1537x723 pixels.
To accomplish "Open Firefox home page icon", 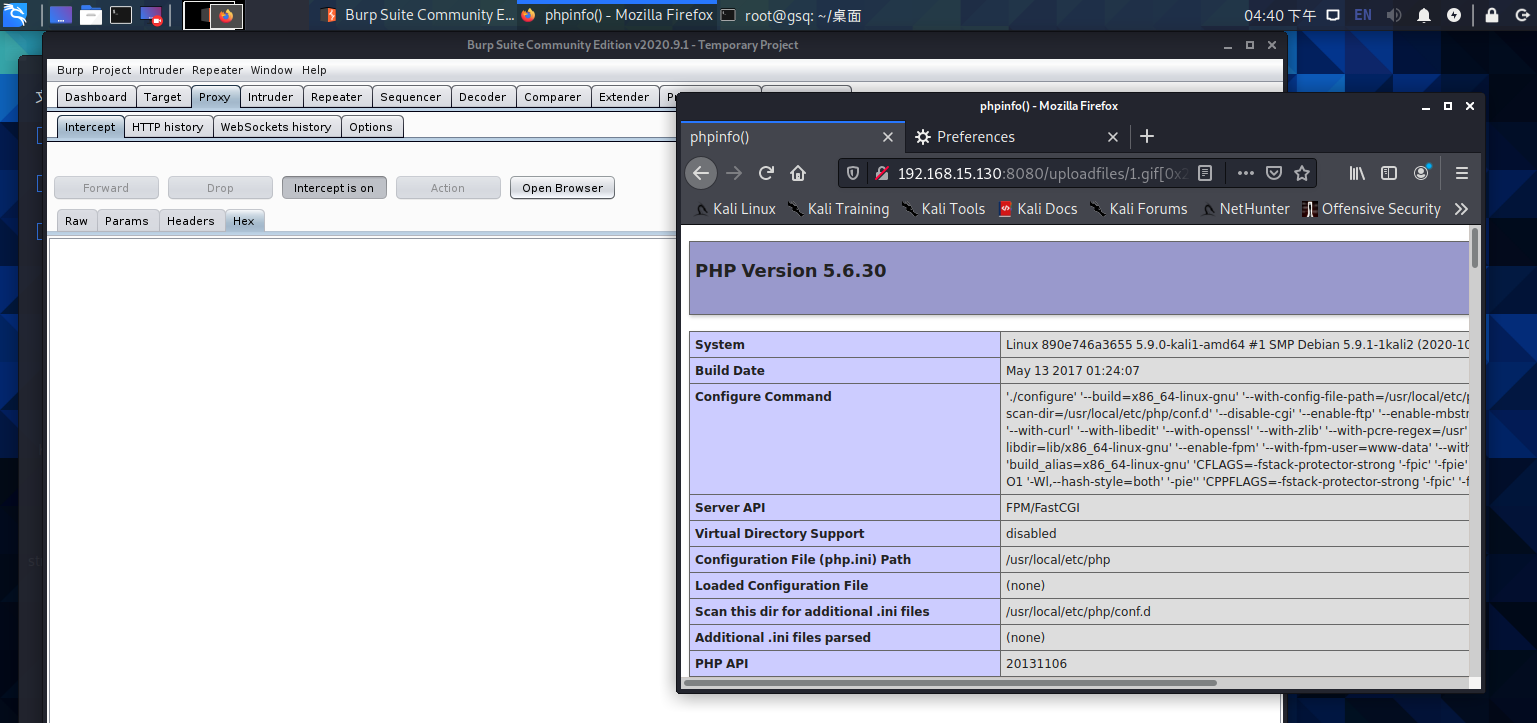I will pyautogui.click(x=798, y=173).
